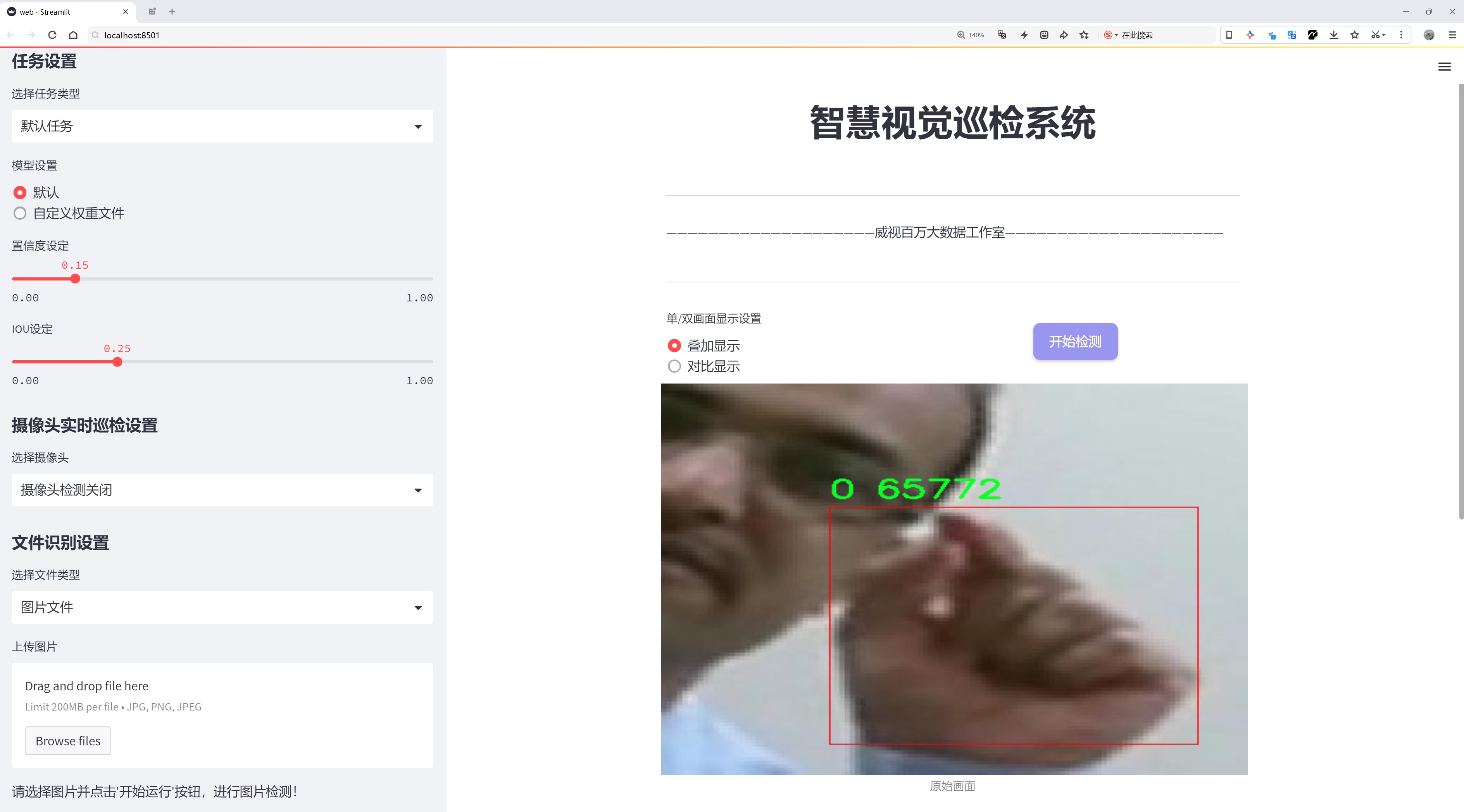Viewport: 1464px width, 812px height.
Task: Click the 开始检测 start detection button
Action: point(1075,341)
